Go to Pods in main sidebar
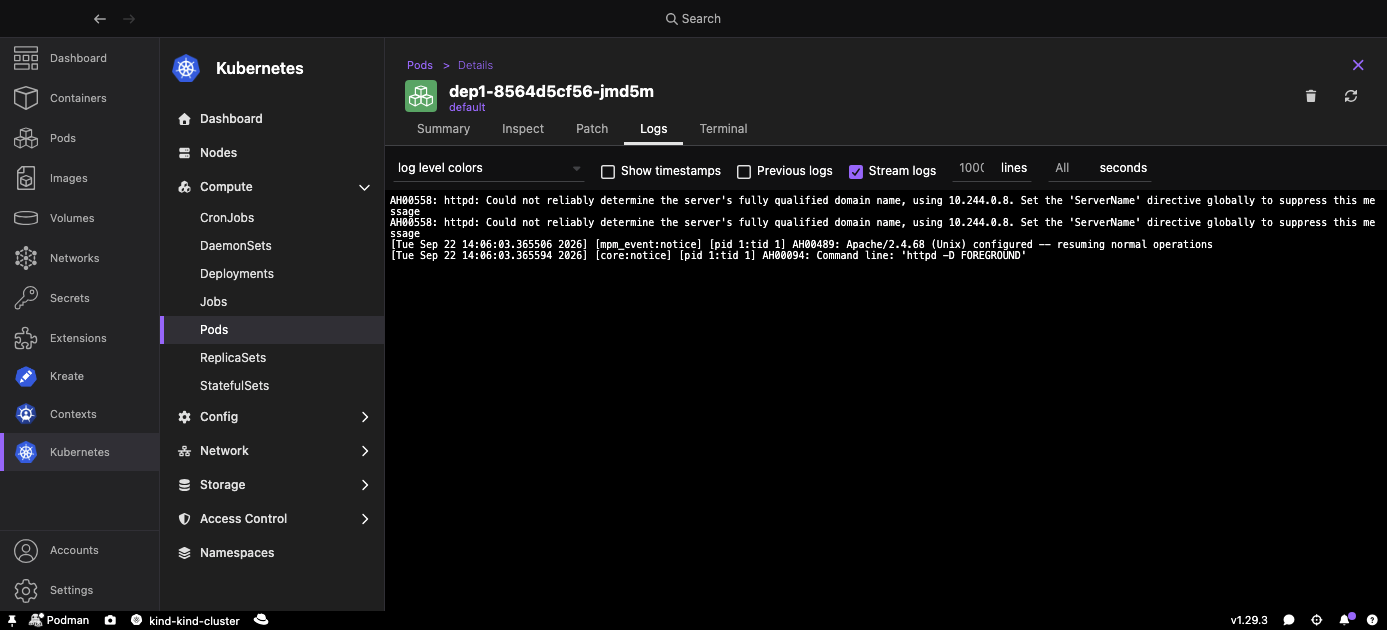 click(79, 138)
